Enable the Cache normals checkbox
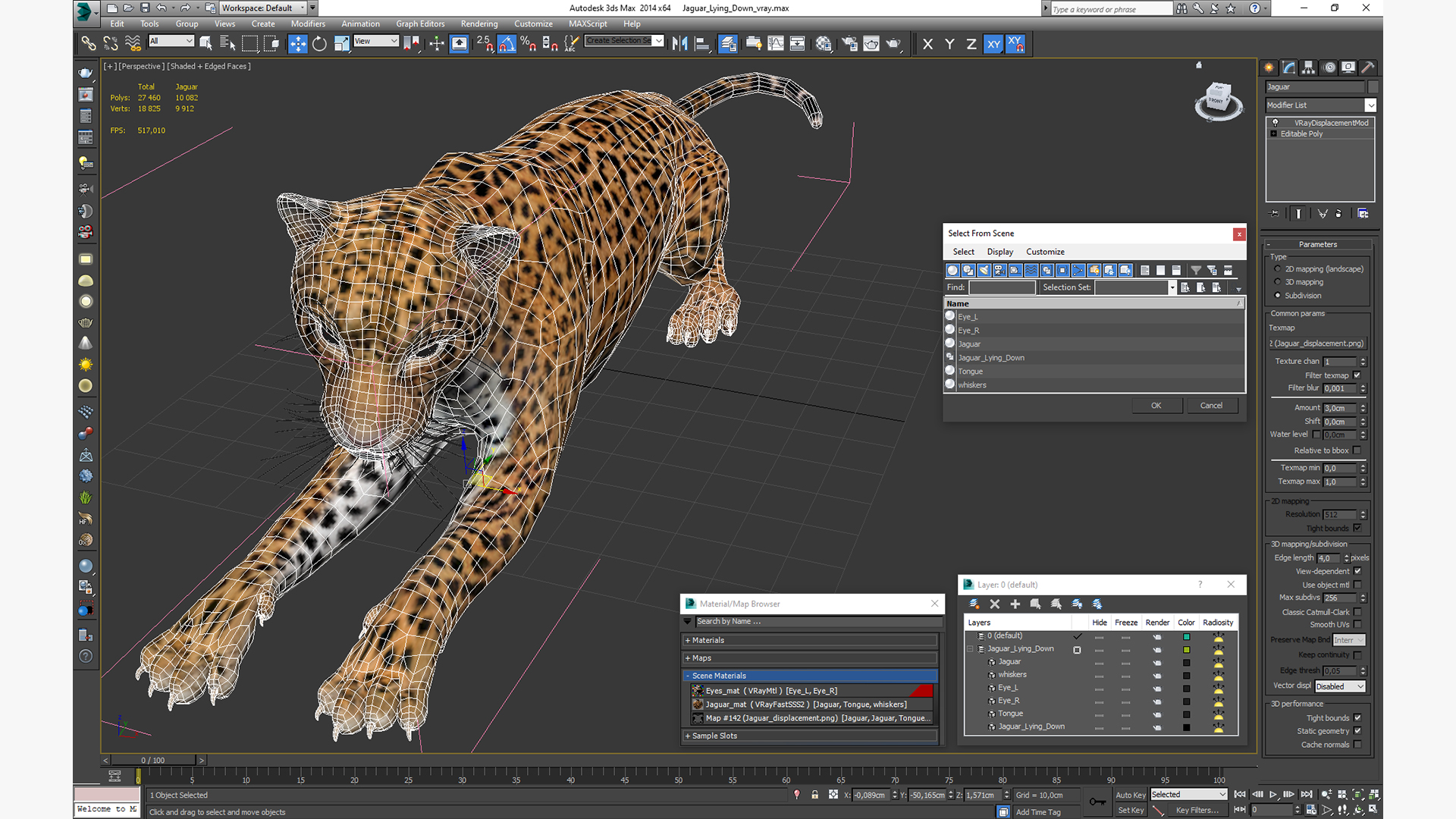1456x819 pixels. tap(1357, 745)
